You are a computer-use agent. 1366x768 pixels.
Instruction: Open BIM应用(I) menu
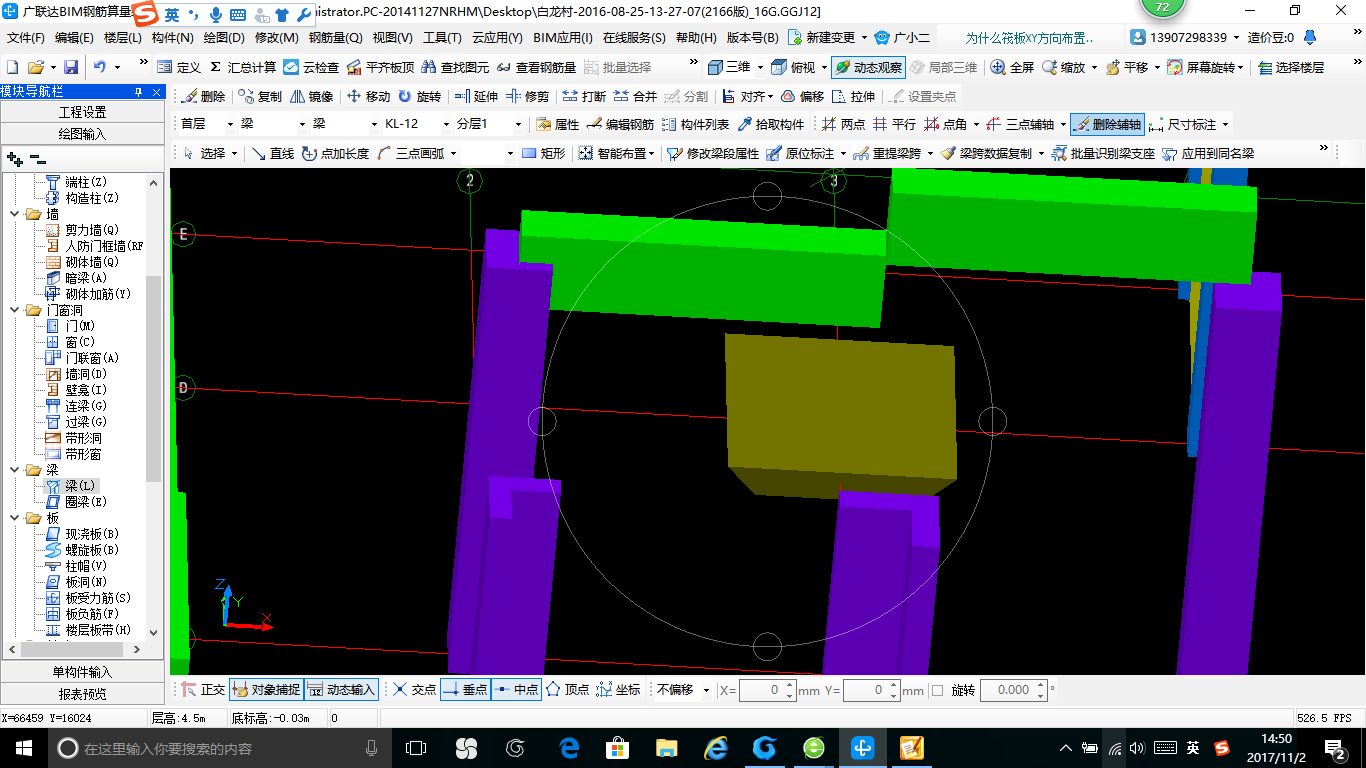coord(563,38)
